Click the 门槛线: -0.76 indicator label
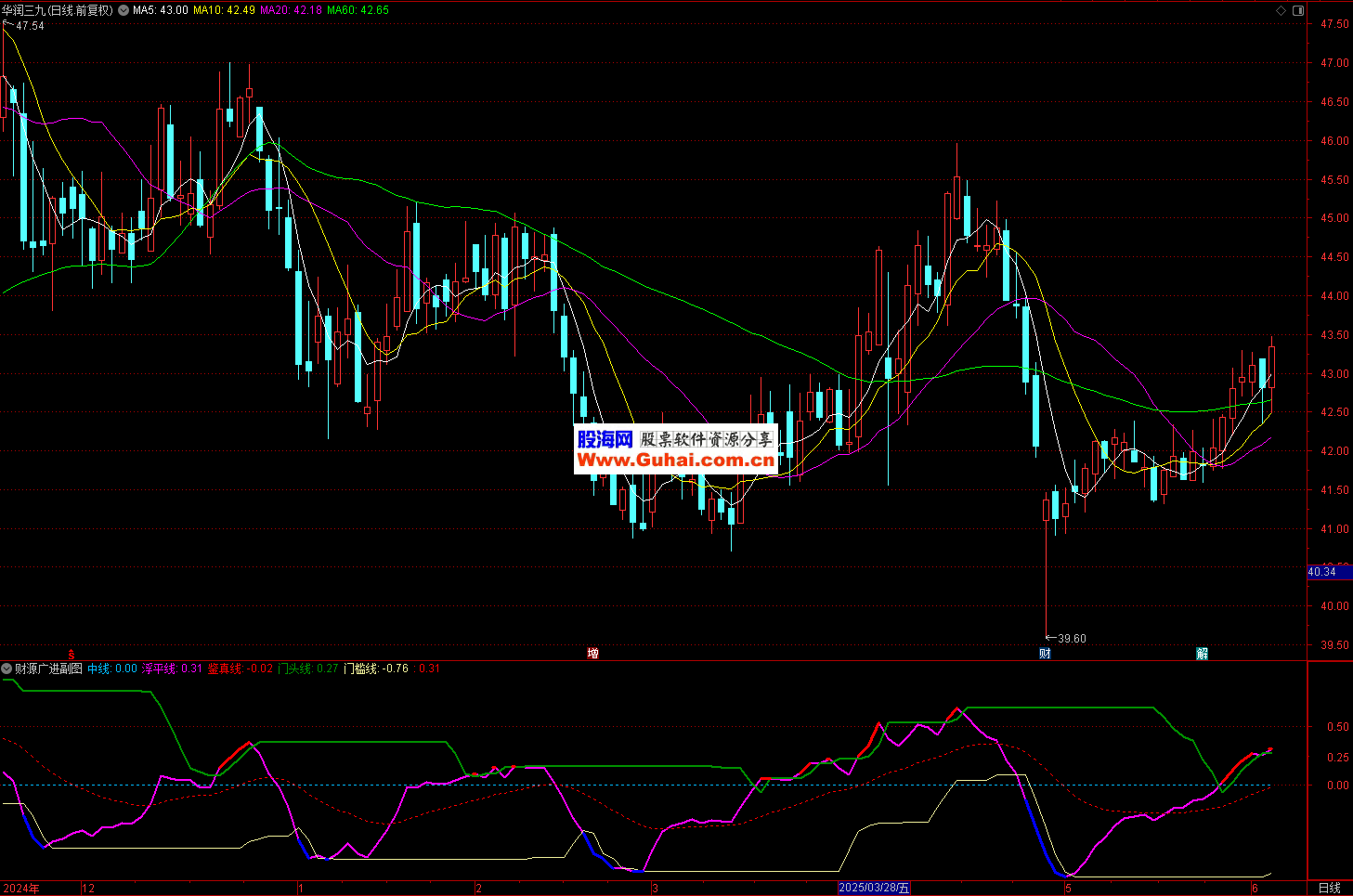The image size is (1353, 896). (x=376, y=669)
